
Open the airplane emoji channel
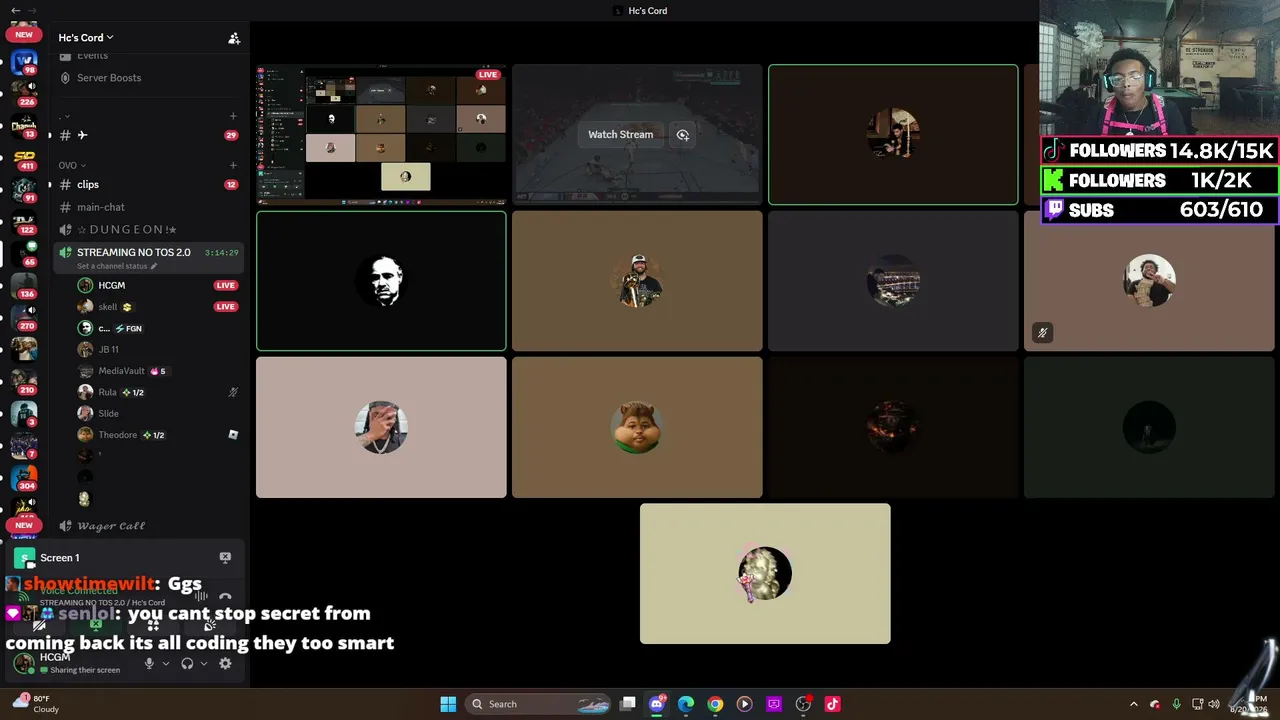coord(148,135)
